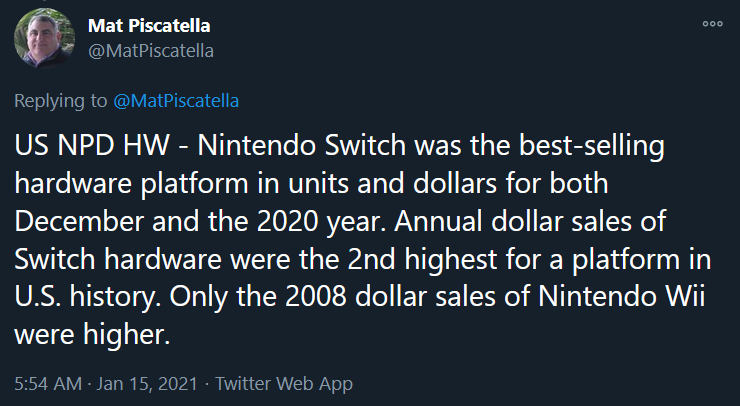Open the more options three-dot menu
The width and height of the screenshot is (740, 406).
coord(712,24)
